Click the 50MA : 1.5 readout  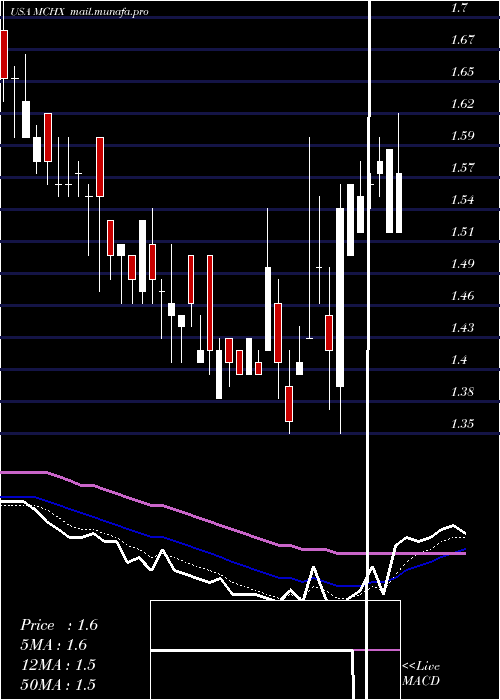point(58,684)
